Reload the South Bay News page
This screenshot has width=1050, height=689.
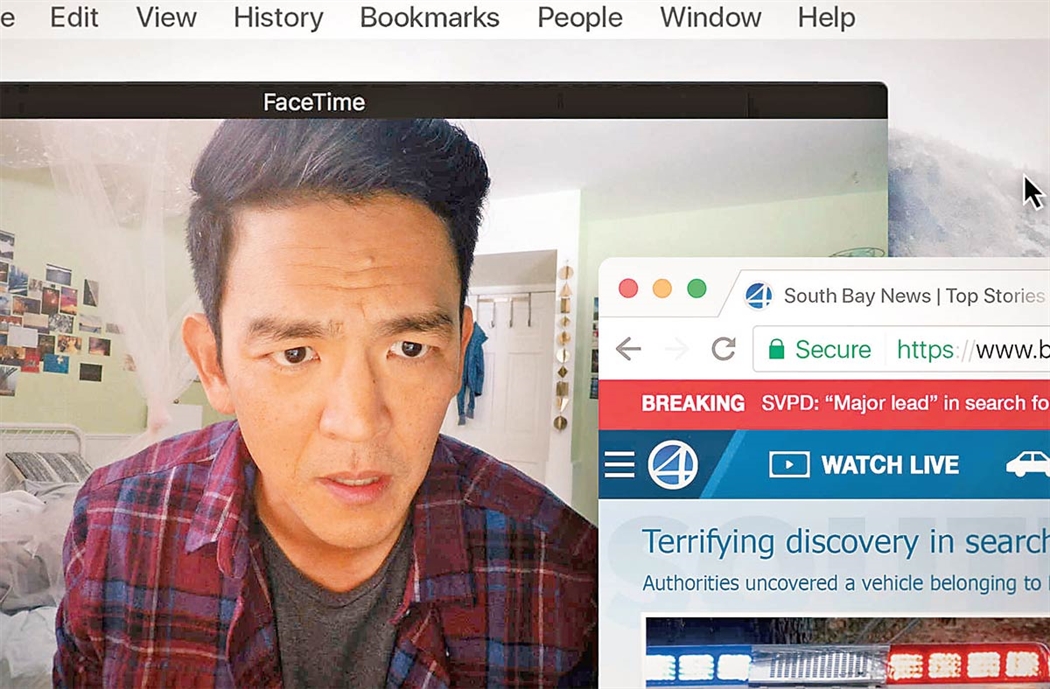(x=723, y=349)
